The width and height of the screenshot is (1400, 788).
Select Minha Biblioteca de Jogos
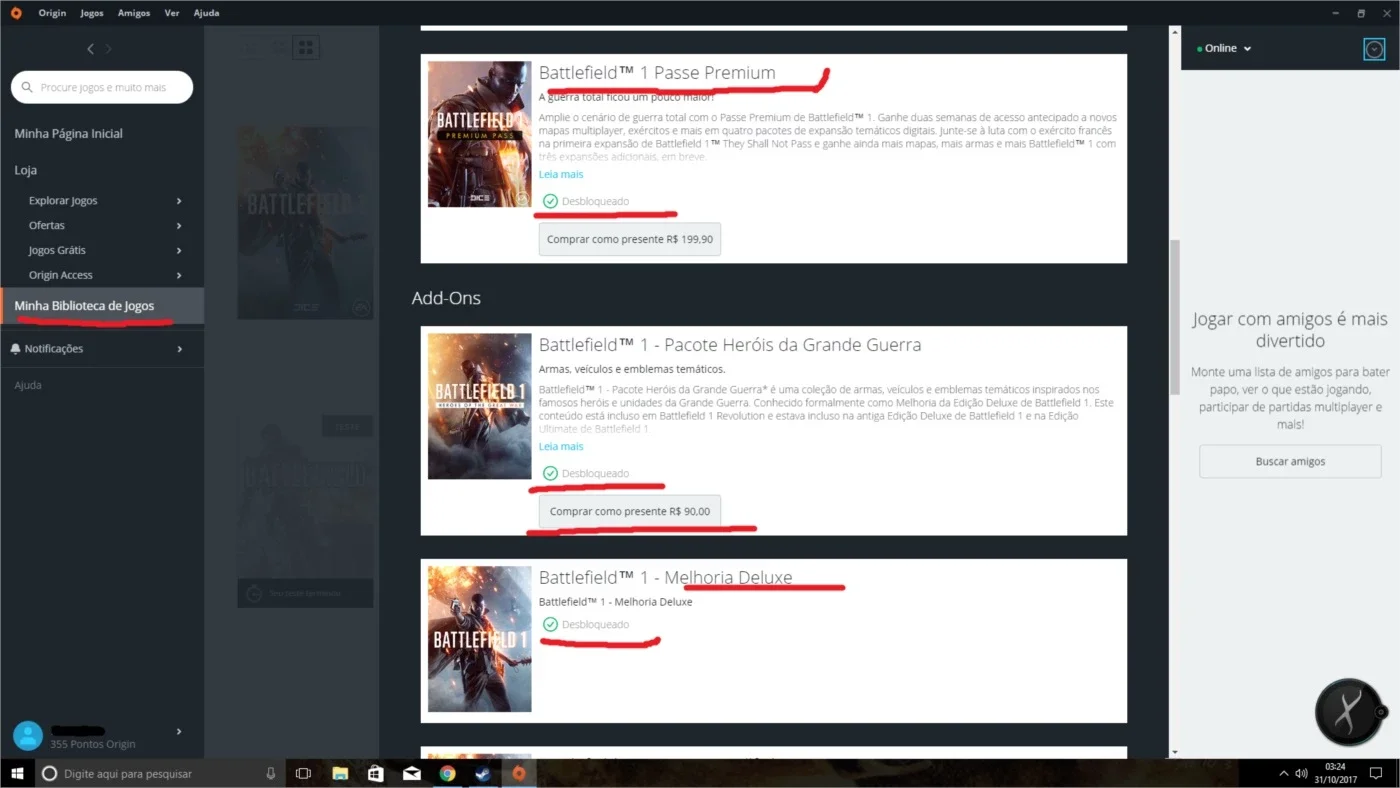click(x=102, y=306)
